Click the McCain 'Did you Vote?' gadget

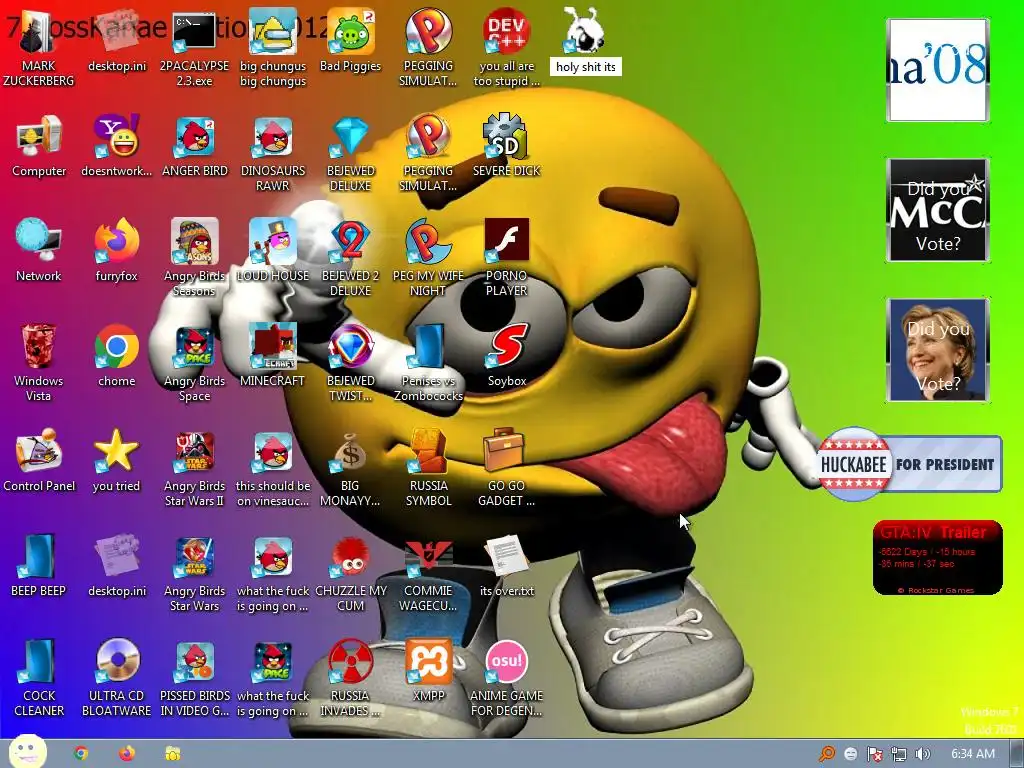tap(938, 210)
